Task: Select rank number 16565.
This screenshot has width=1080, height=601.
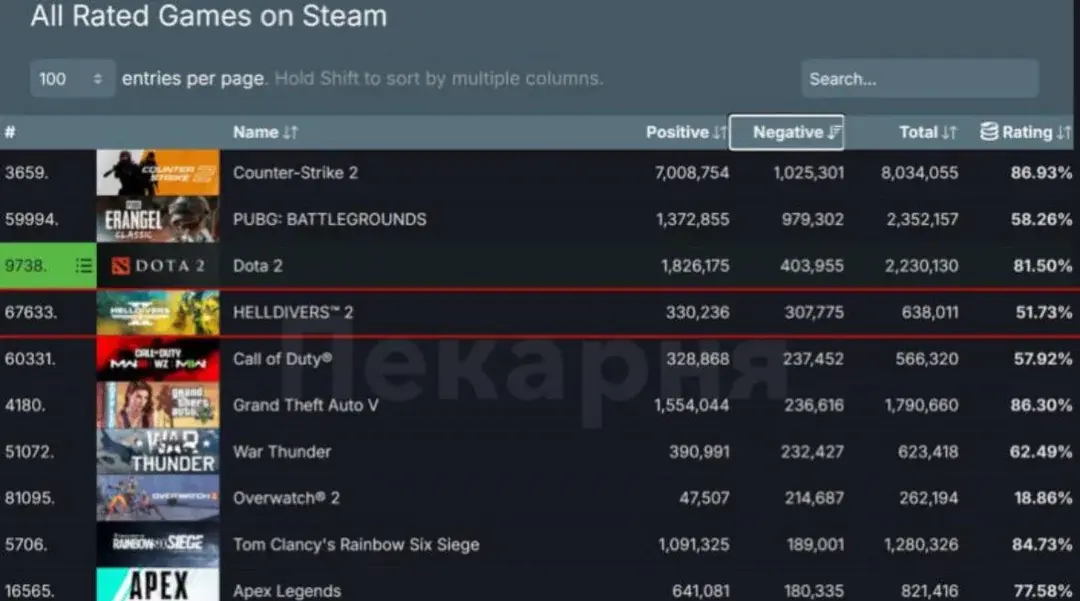Action: click(30, 591)
